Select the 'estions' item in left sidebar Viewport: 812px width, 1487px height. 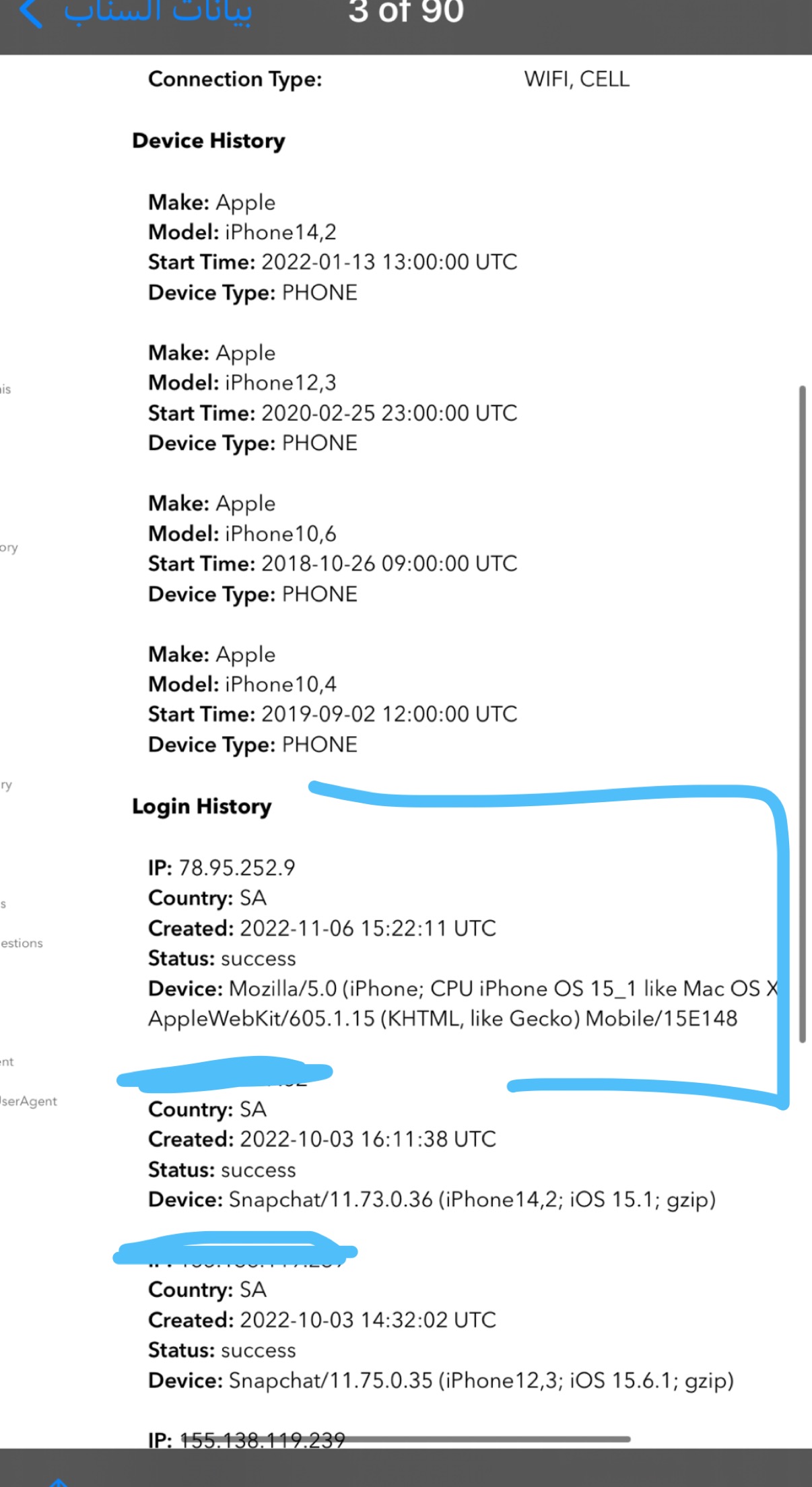click(x=22, y=943)
